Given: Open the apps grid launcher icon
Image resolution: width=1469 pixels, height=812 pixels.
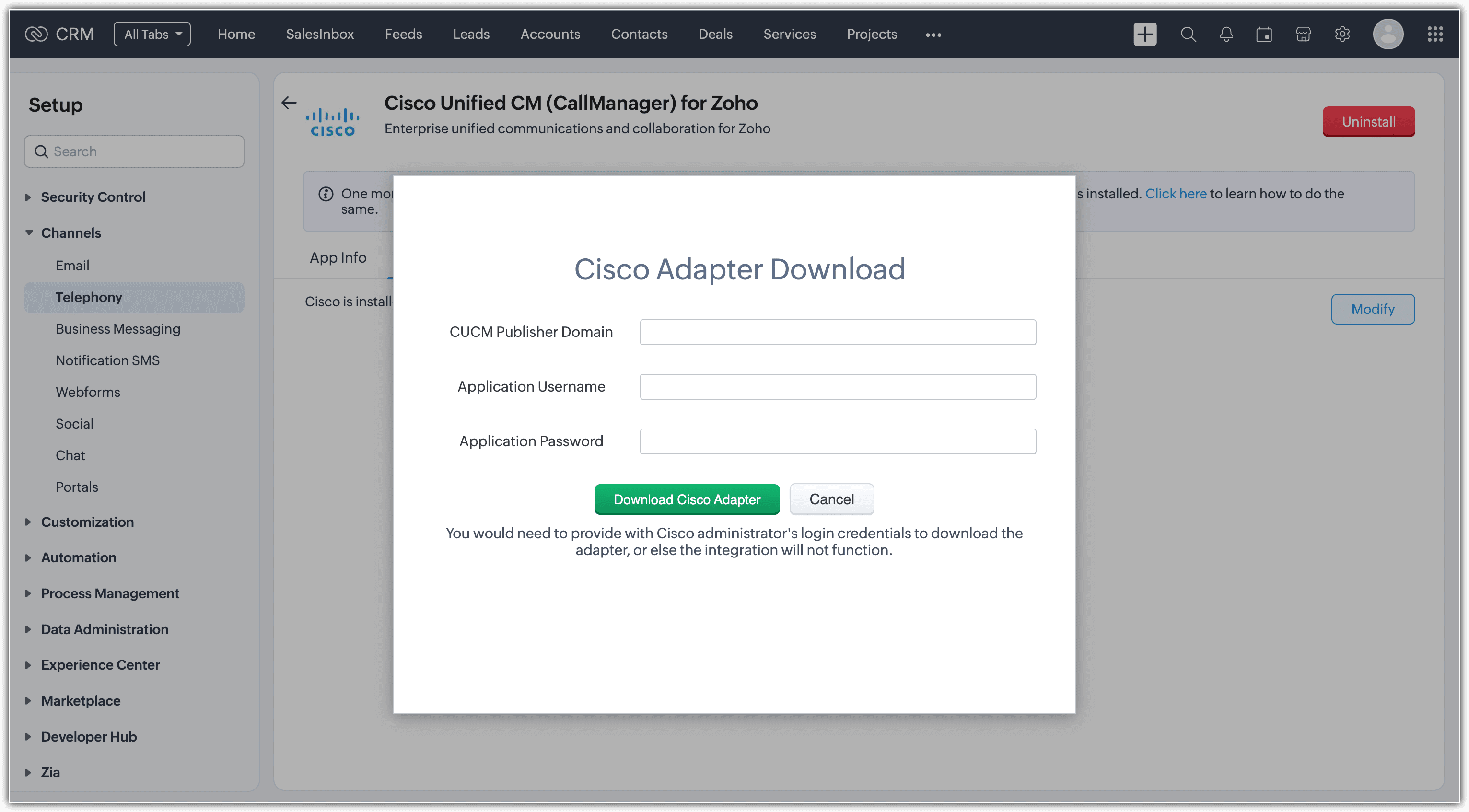Looking at the screenshot, I should (1435, 34).
